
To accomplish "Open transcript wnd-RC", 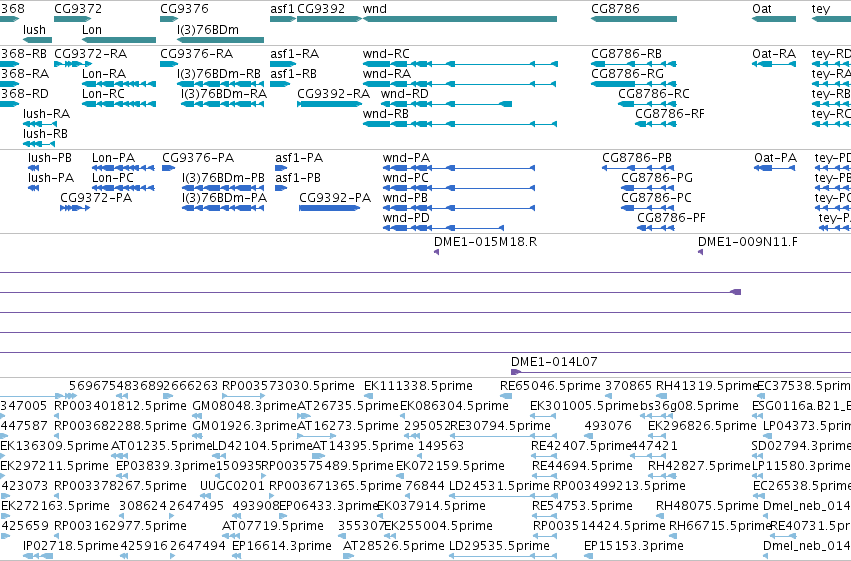I will pyautogui.click(x=460, y=64).
